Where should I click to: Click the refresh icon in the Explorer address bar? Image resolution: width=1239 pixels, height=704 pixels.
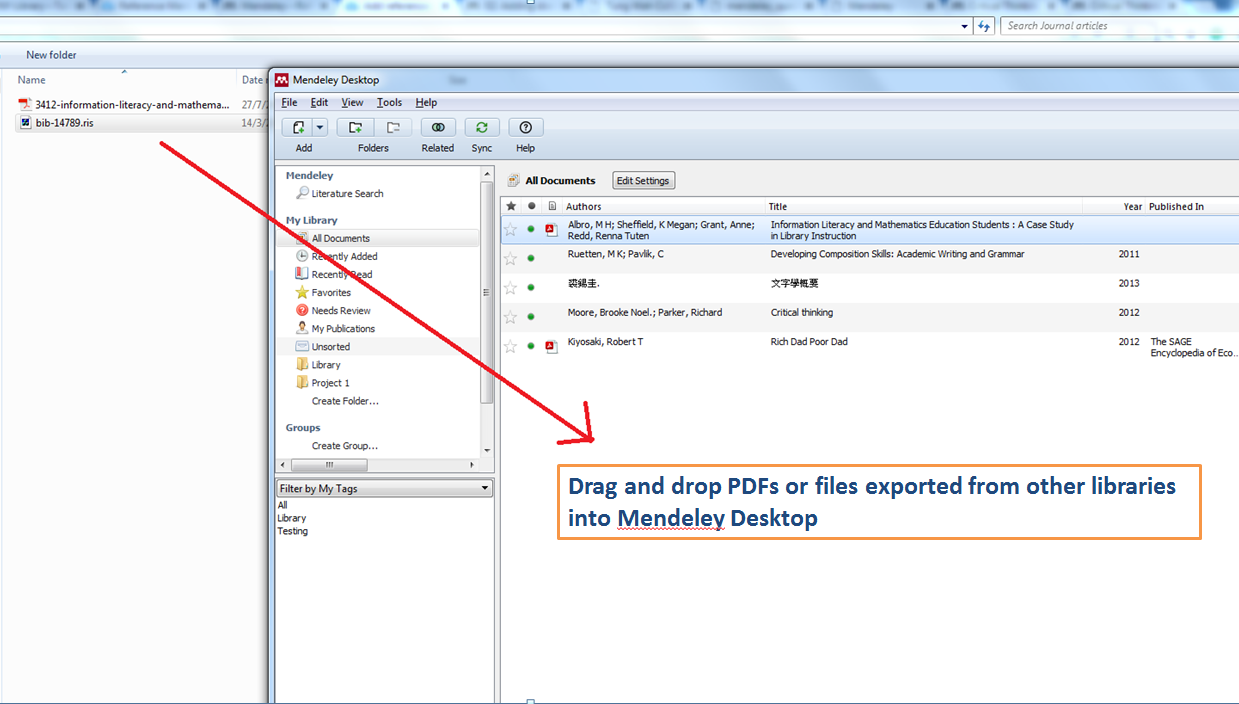pos(985,26)
